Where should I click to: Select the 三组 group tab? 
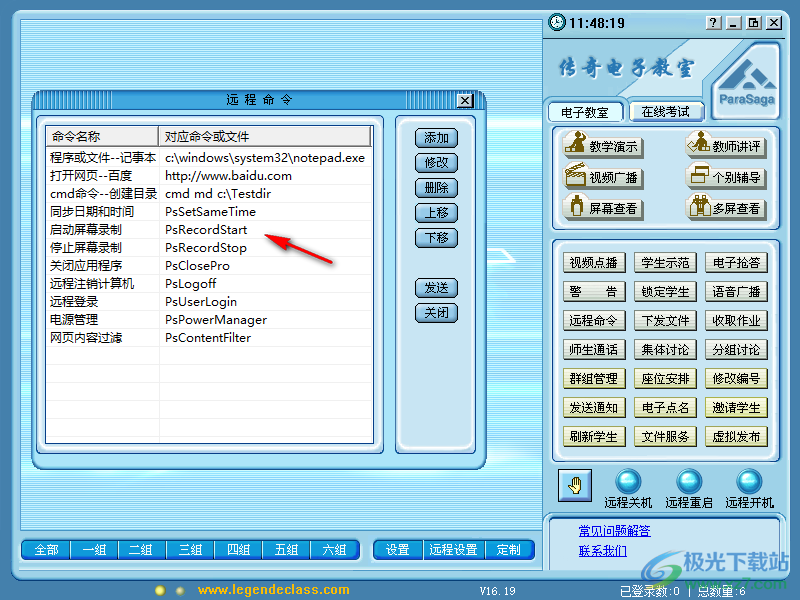click(190, 550)
